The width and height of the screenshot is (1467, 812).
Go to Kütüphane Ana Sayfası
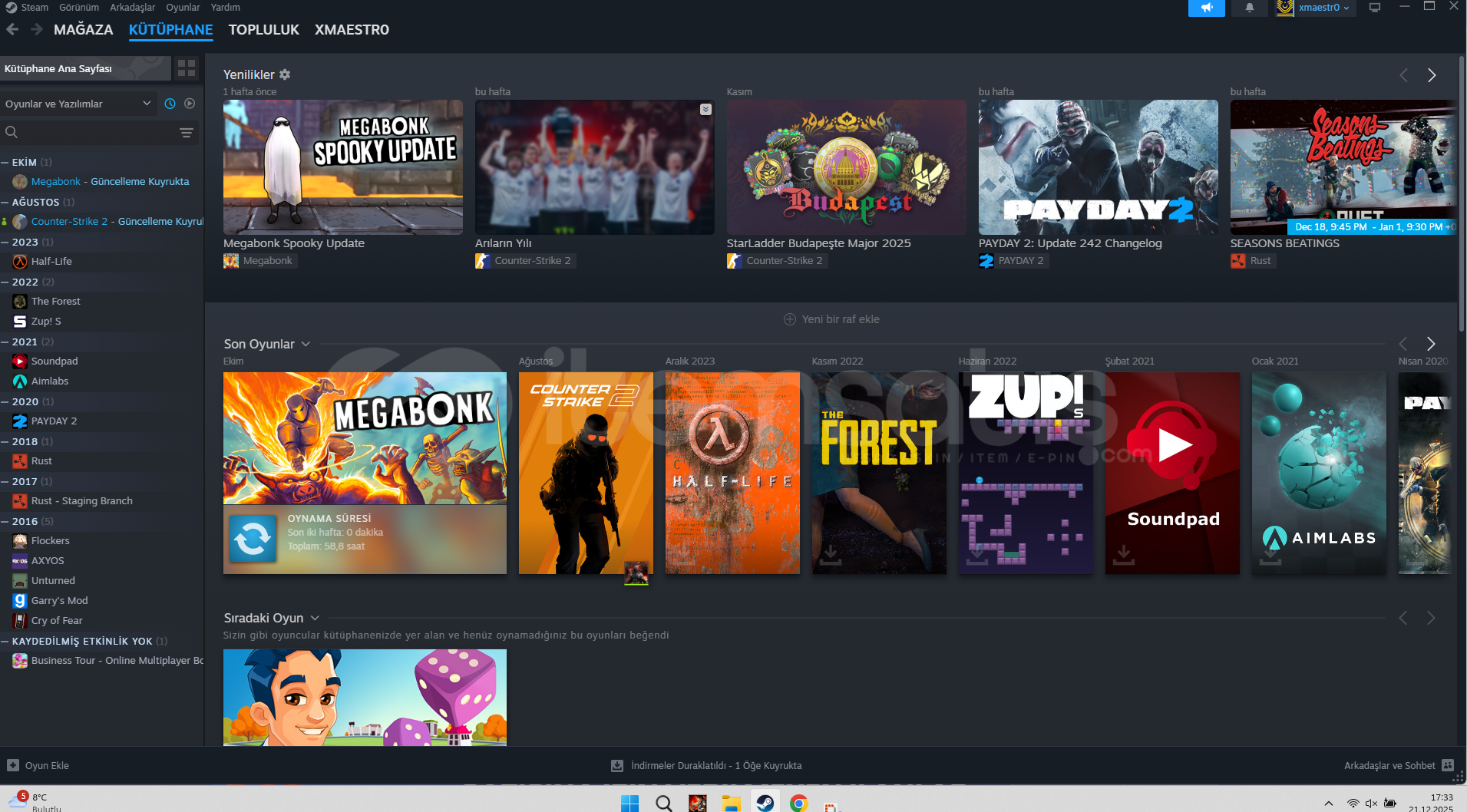tap(85, 68)
